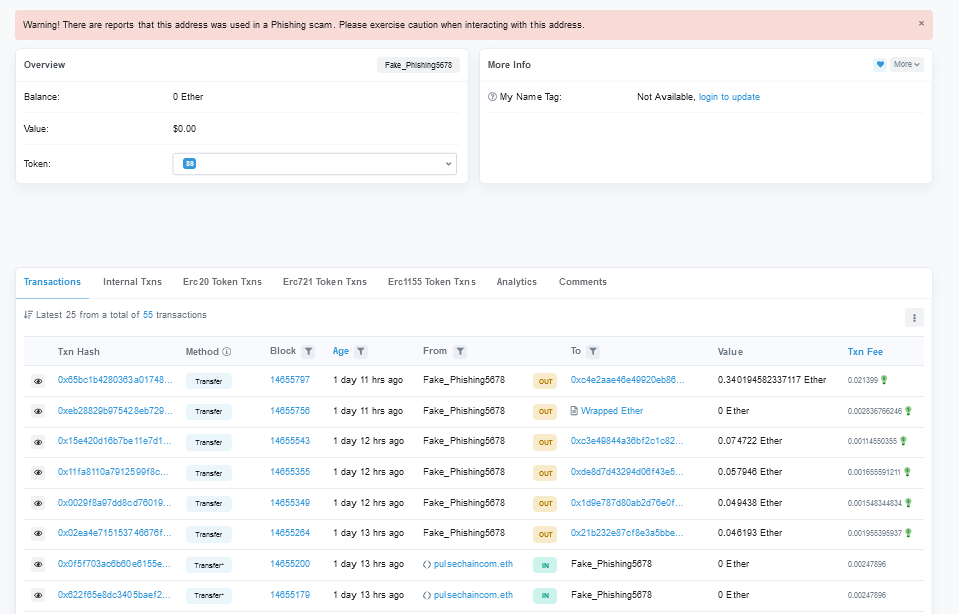Click gas lightbulb icon next to fee 0.00114550355
Viewport: 959px width, 614px height.
point(903,441)
